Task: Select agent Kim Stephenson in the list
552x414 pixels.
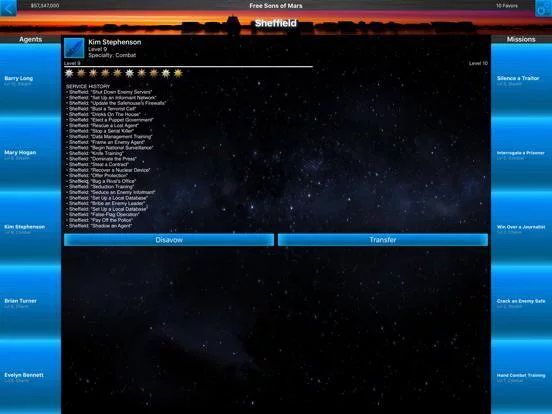Action: (x=30, y=229)
